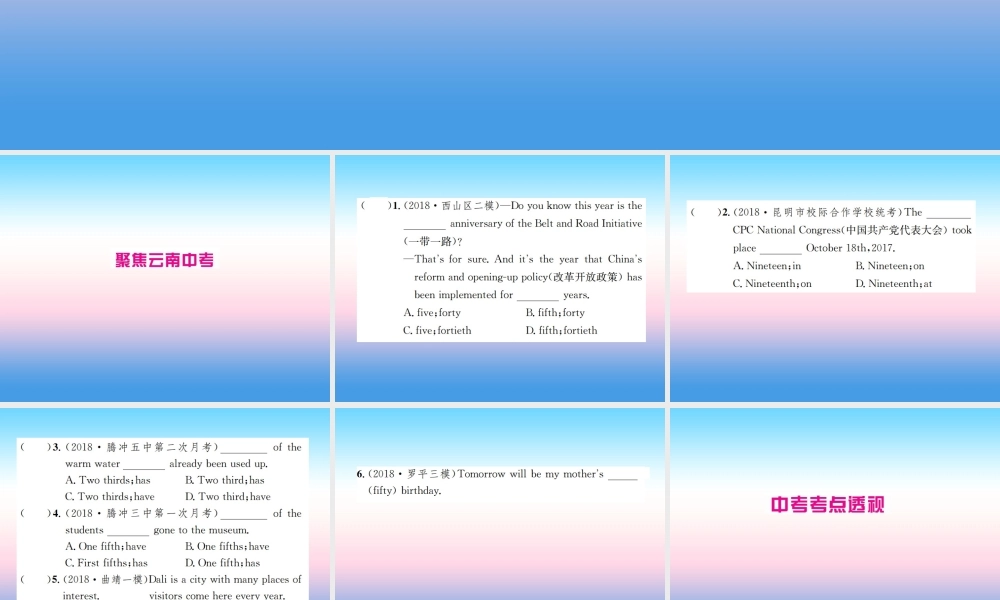Click the answer bracket of question 1
The height and width of the screenshot is (600, 1000).
coord(376,205)
